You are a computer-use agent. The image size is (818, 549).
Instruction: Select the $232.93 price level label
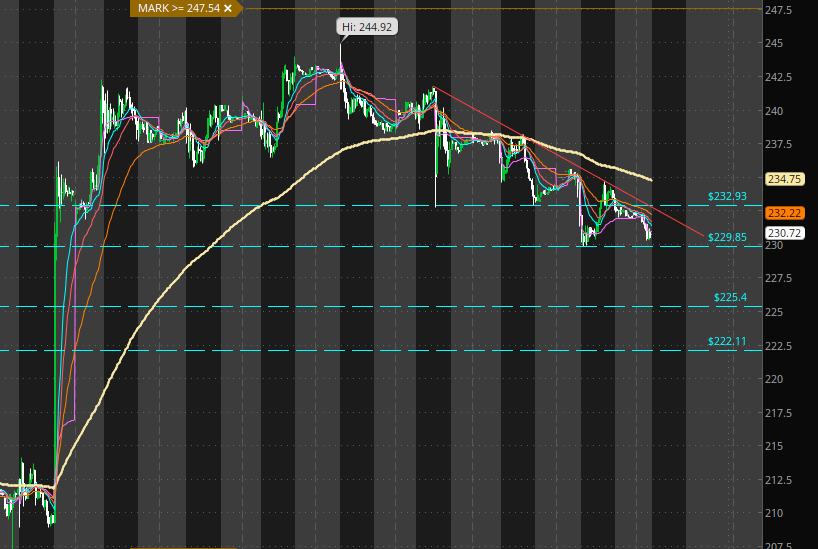pyautogui.click(x=727, y=196)
